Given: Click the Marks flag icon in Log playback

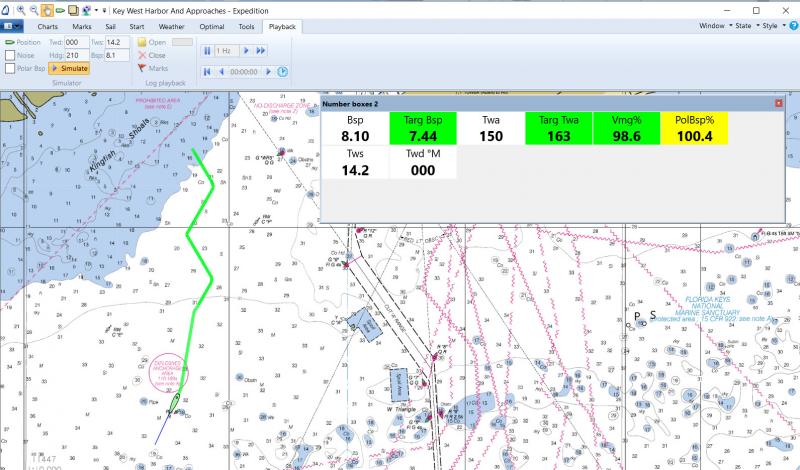Looking at the screenshot, I should [142, 69].
